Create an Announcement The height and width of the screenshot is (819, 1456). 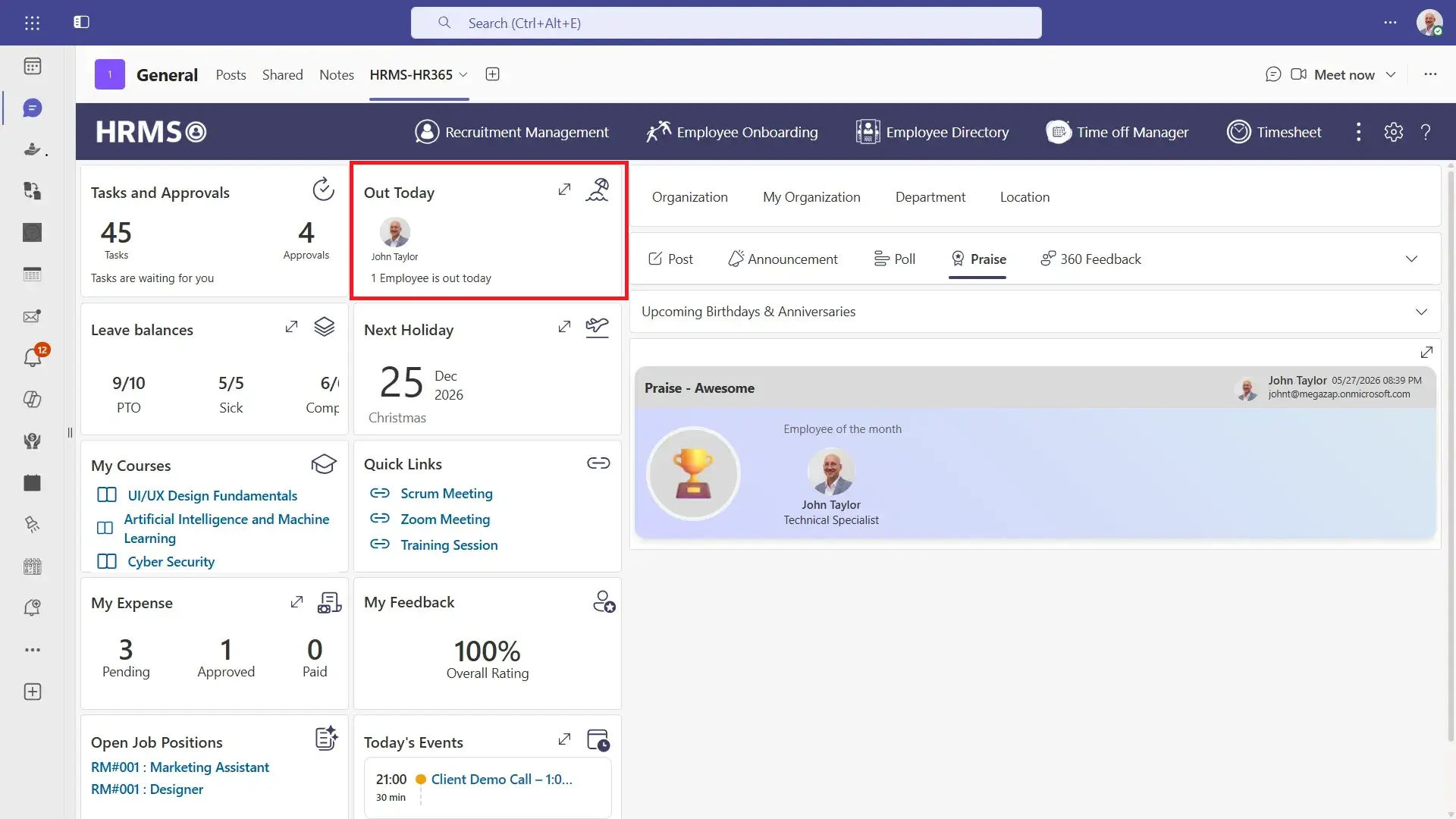pyautogui.click(x=783, y=259)
